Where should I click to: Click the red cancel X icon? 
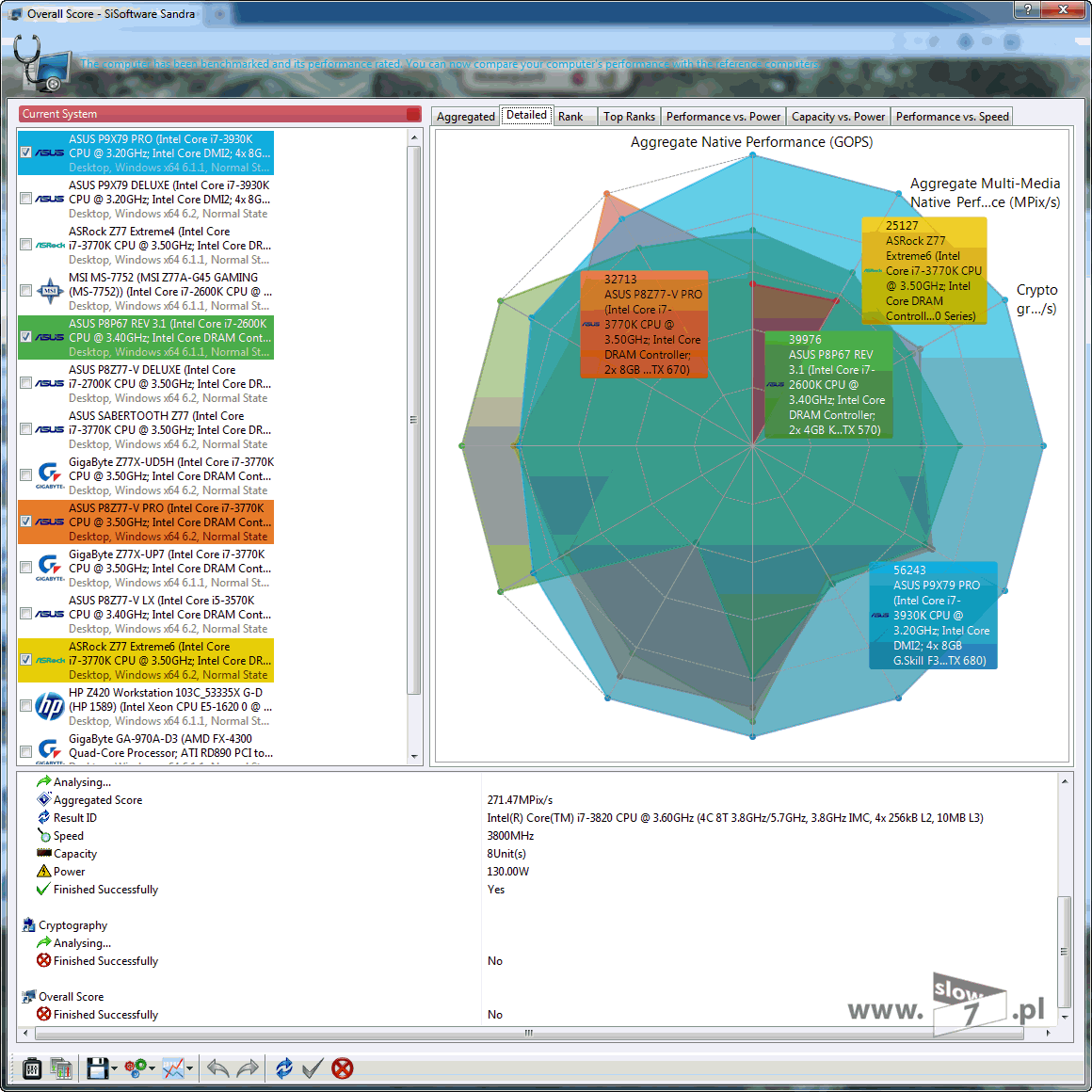click(x=342, y=1068)
